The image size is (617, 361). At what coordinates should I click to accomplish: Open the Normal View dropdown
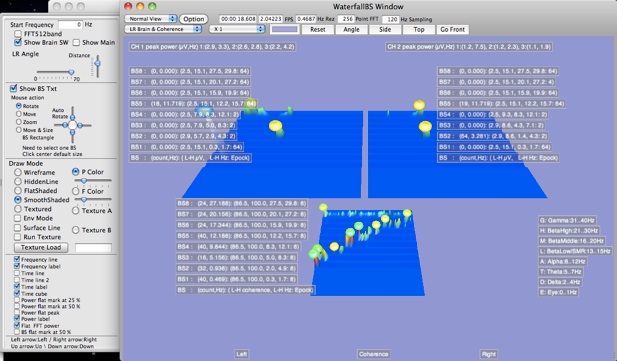[151, 19]
